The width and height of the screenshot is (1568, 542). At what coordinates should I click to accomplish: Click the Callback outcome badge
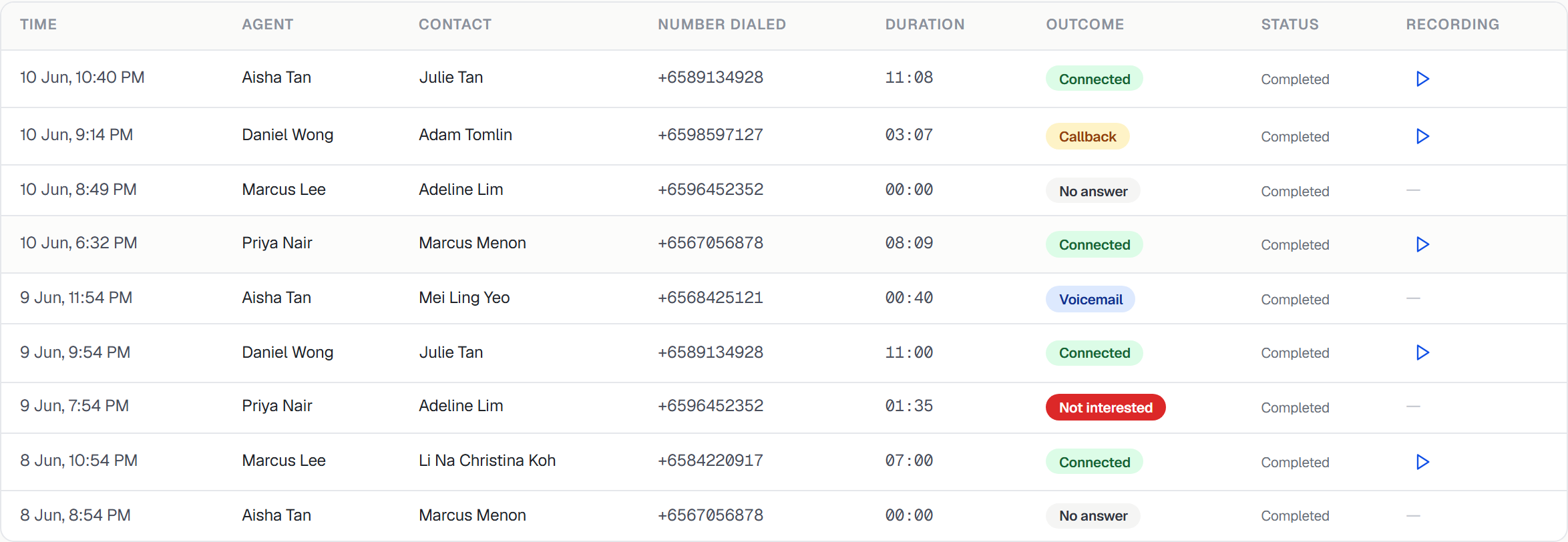click(x=1087, y=136)
